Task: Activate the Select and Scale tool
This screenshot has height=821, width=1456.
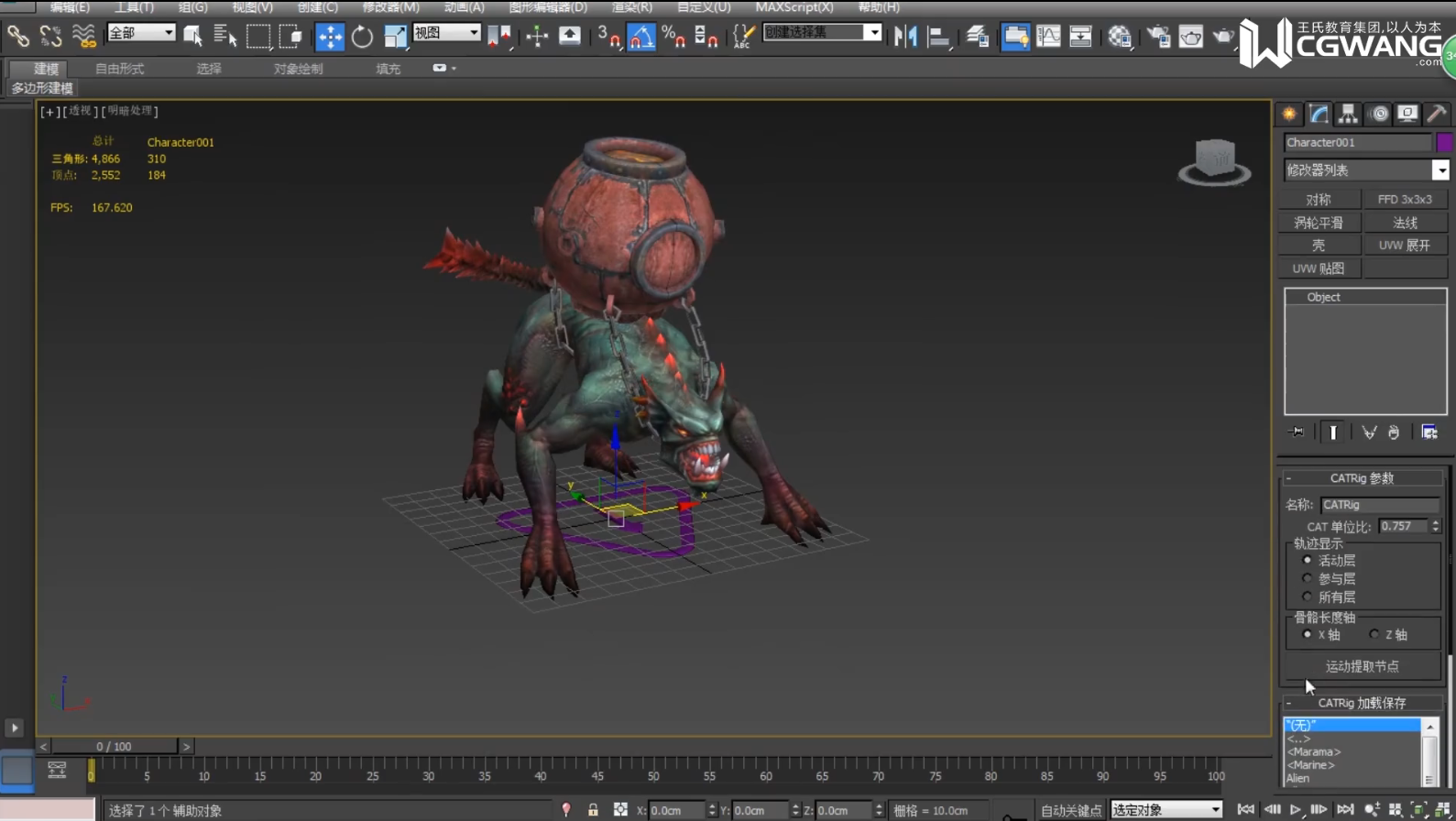Action: (395, 36)
